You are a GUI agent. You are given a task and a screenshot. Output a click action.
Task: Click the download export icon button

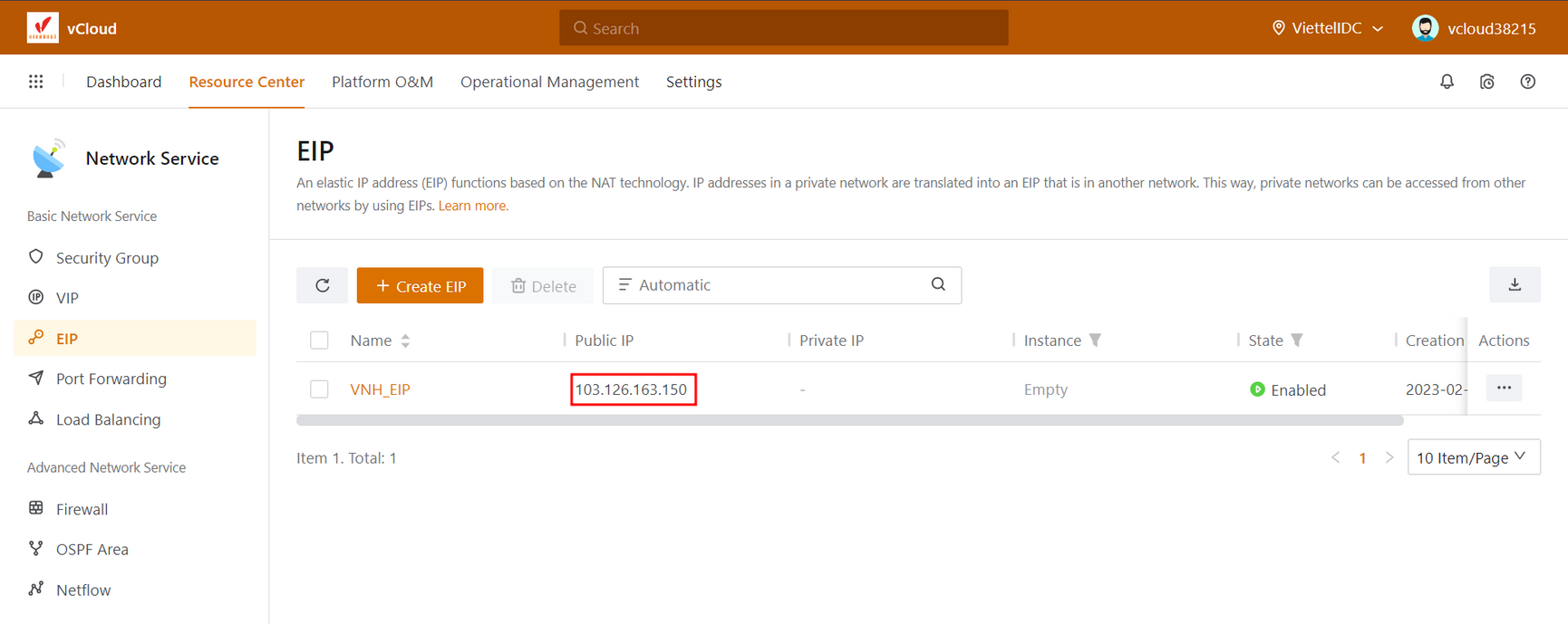click(x=1514, y=284)
